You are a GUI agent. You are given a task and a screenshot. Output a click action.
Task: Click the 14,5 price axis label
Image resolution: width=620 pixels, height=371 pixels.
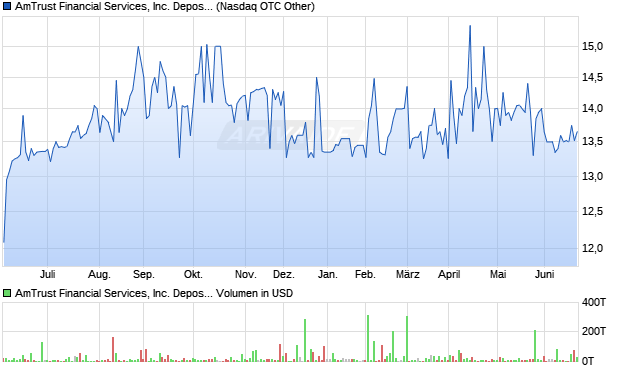pyautogui.click(x=592, y=78)
